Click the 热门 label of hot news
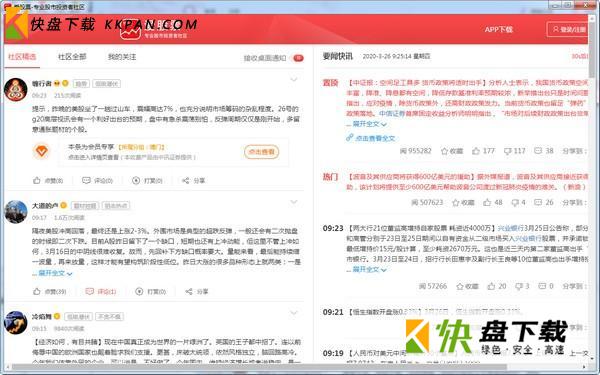 331,176
